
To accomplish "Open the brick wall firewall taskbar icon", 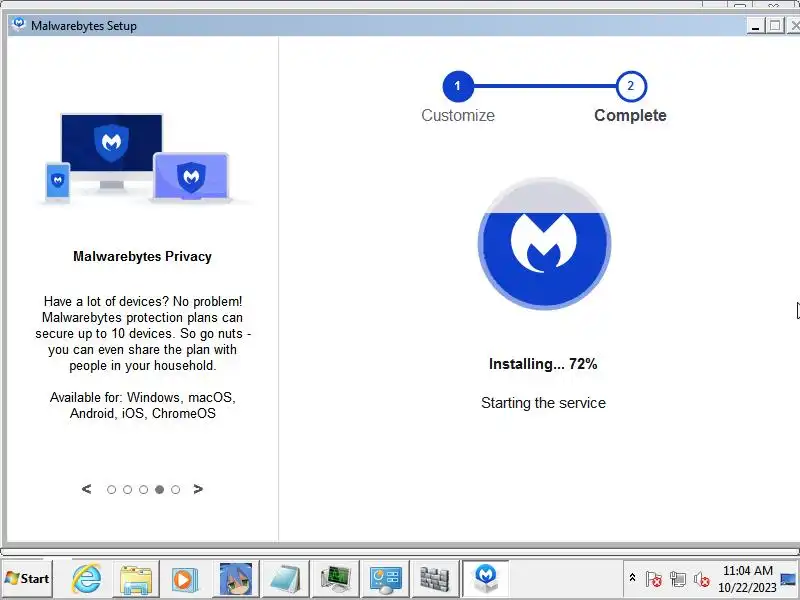I will [x=435, y=579].
